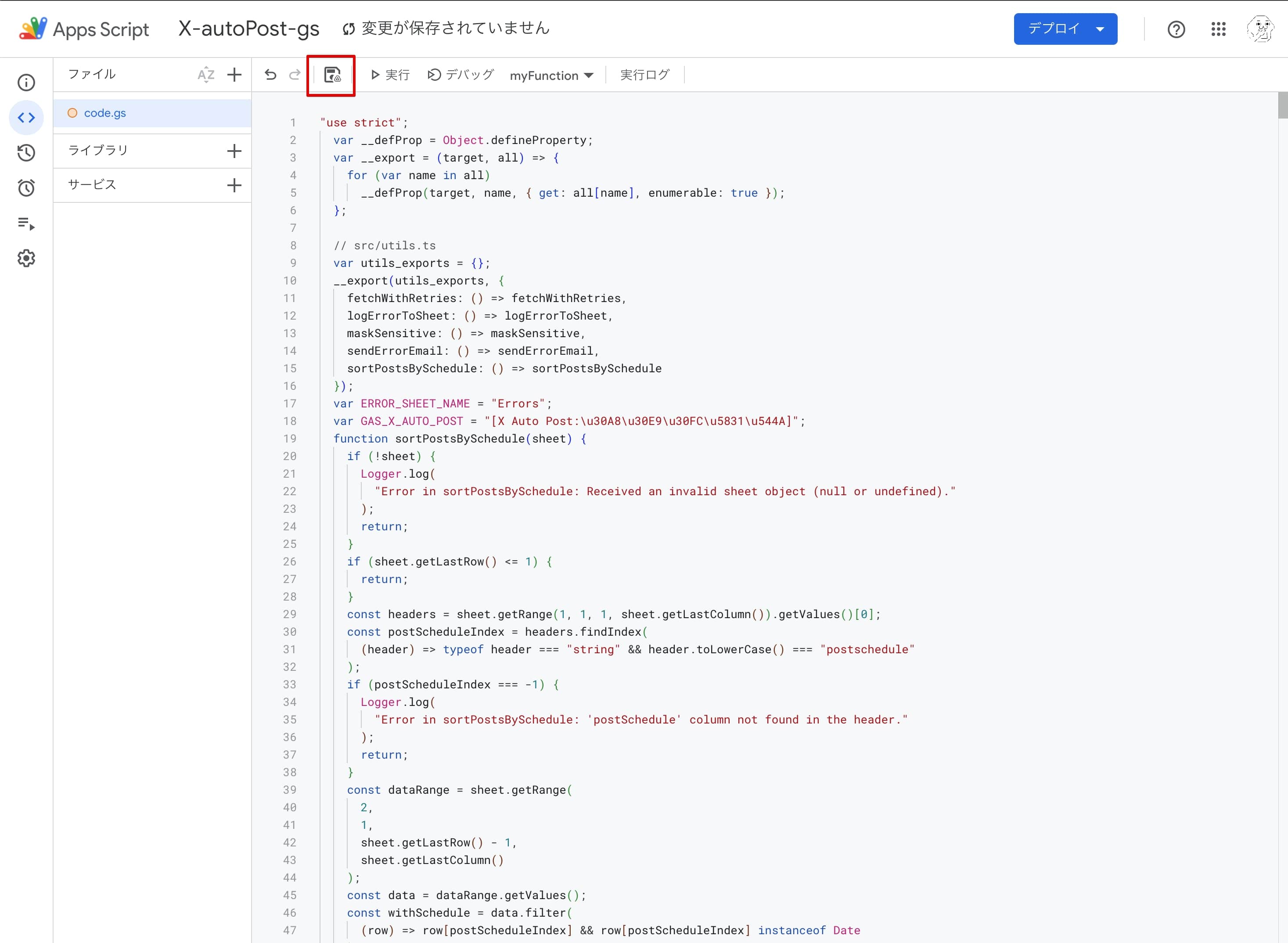
Task: Click the デプロイ deploy button
Action: tap(1065, 29)
